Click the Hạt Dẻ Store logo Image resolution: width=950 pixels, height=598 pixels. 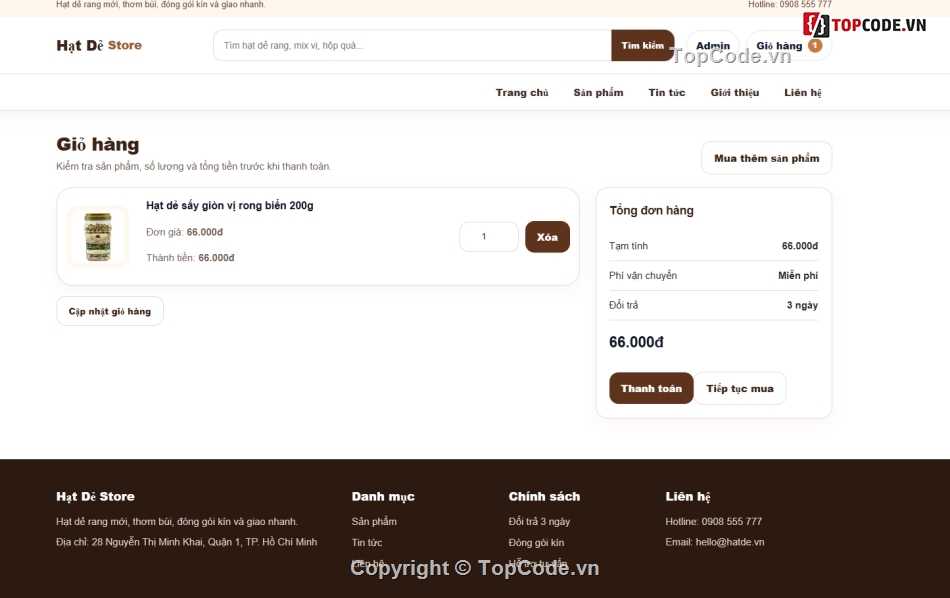[99, 45]
